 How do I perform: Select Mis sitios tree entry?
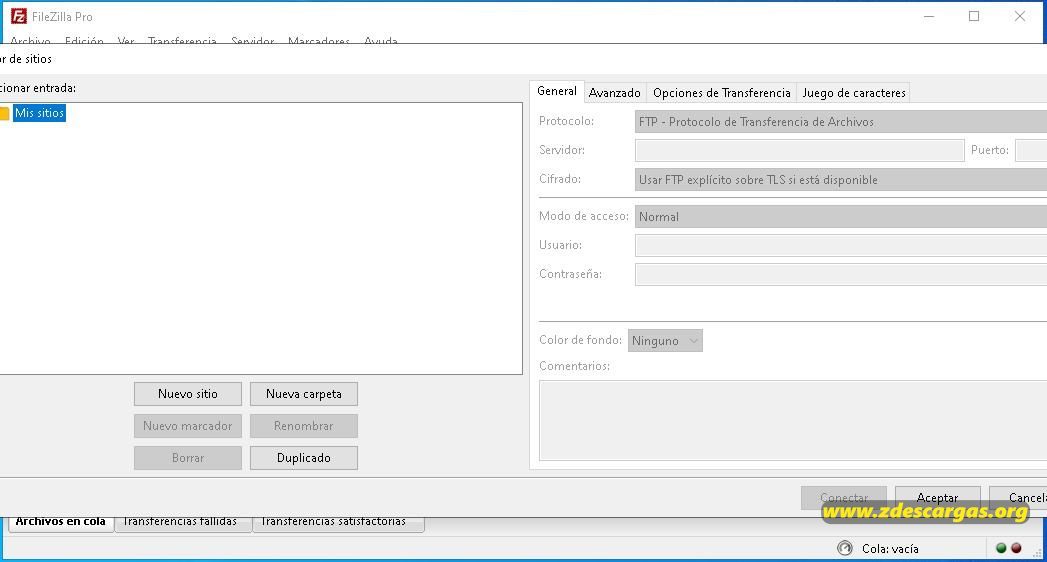pos(39,113)
